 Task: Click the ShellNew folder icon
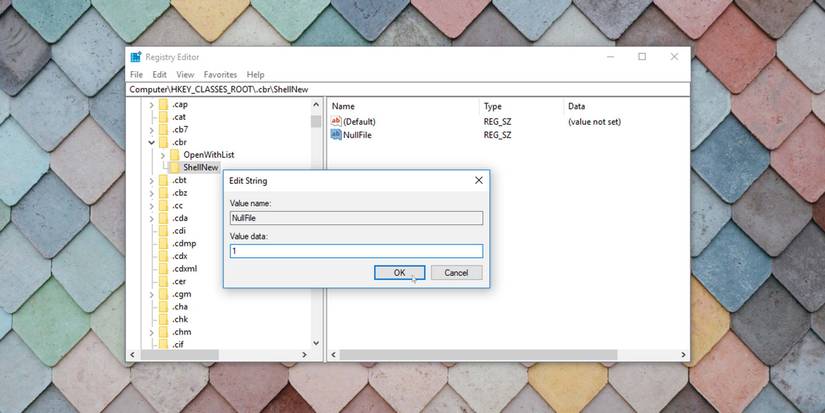tap(175, 167)
